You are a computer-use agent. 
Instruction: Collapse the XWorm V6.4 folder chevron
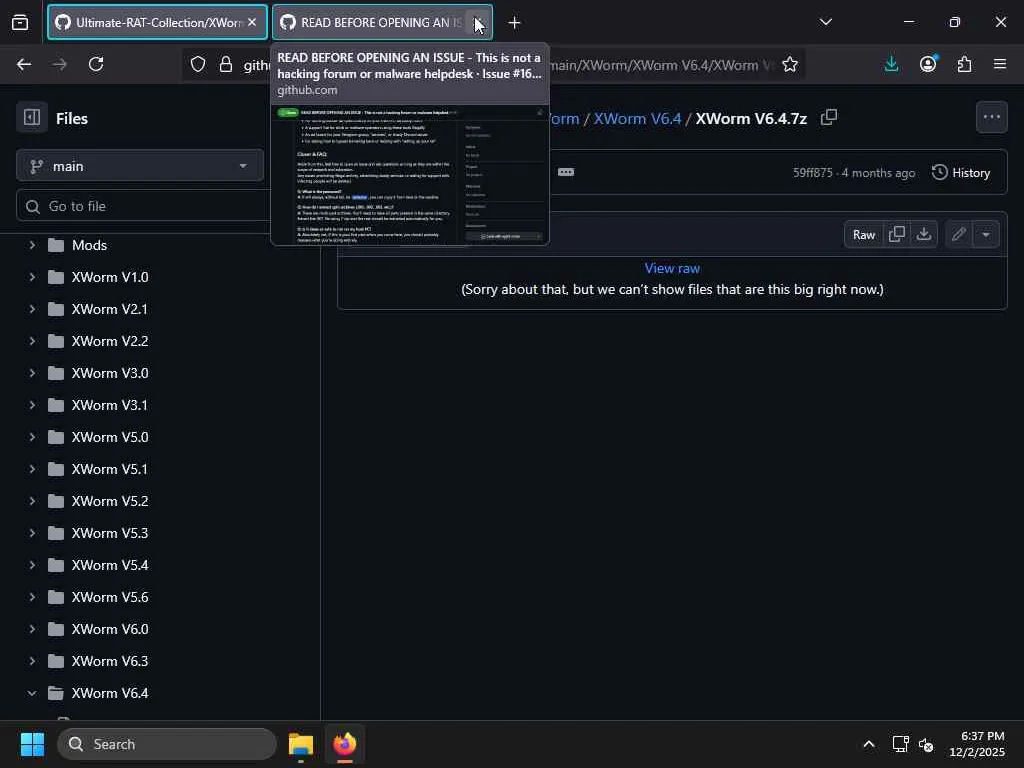[x=31, y=693]
